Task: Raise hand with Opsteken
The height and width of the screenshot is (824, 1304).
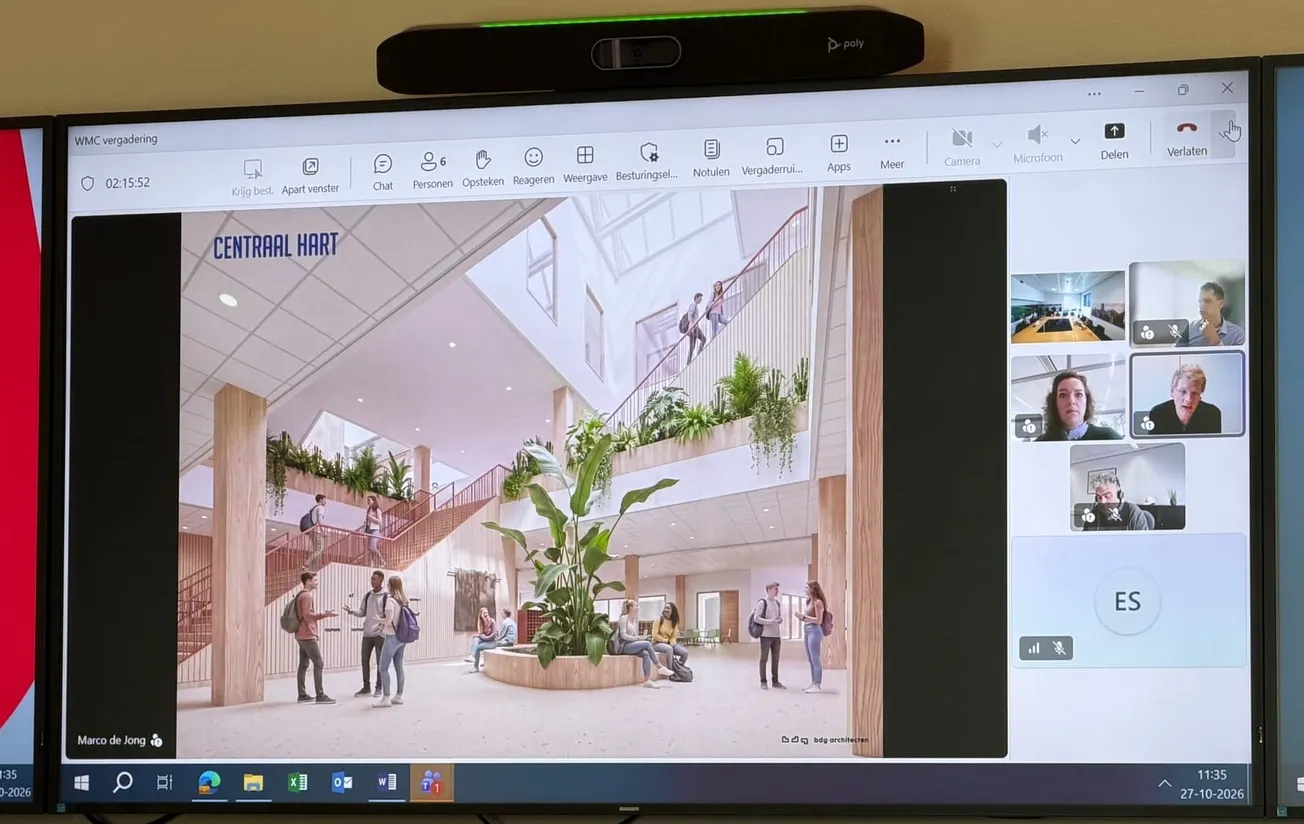Action: pos(483,170)
